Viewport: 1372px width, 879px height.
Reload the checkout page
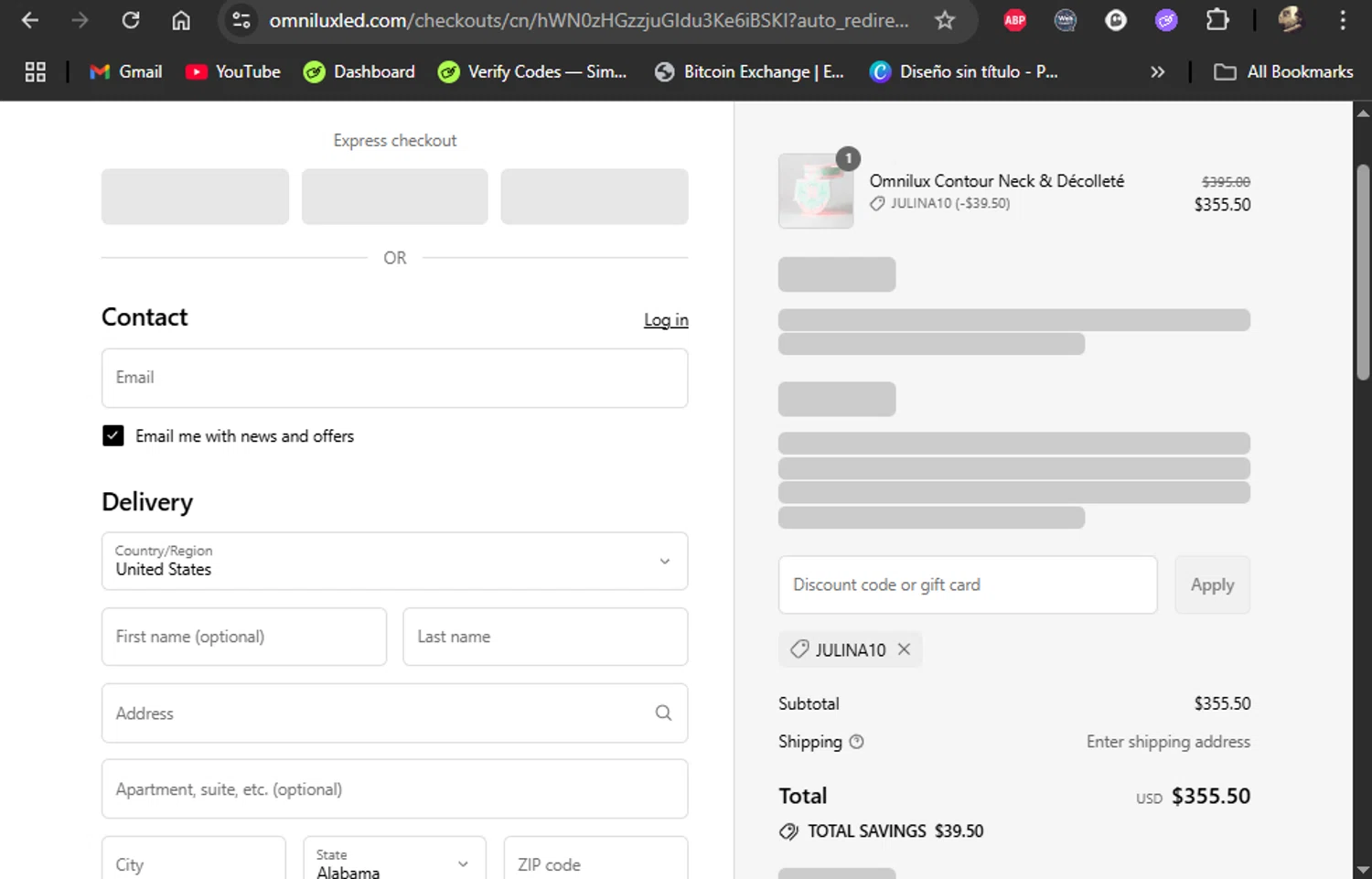pyautogui.click(x=131, y=20)
